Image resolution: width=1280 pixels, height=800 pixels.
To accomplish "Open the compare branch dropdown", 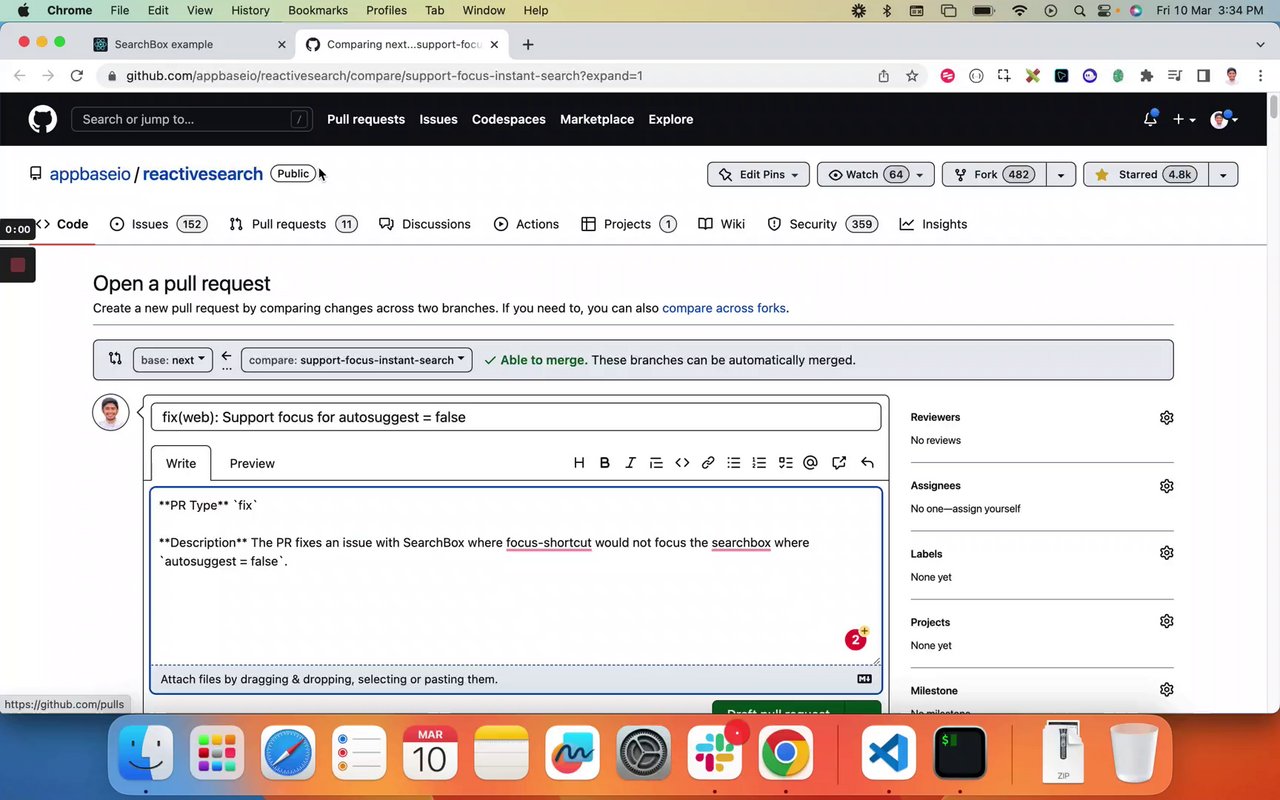I will point(357,360).
